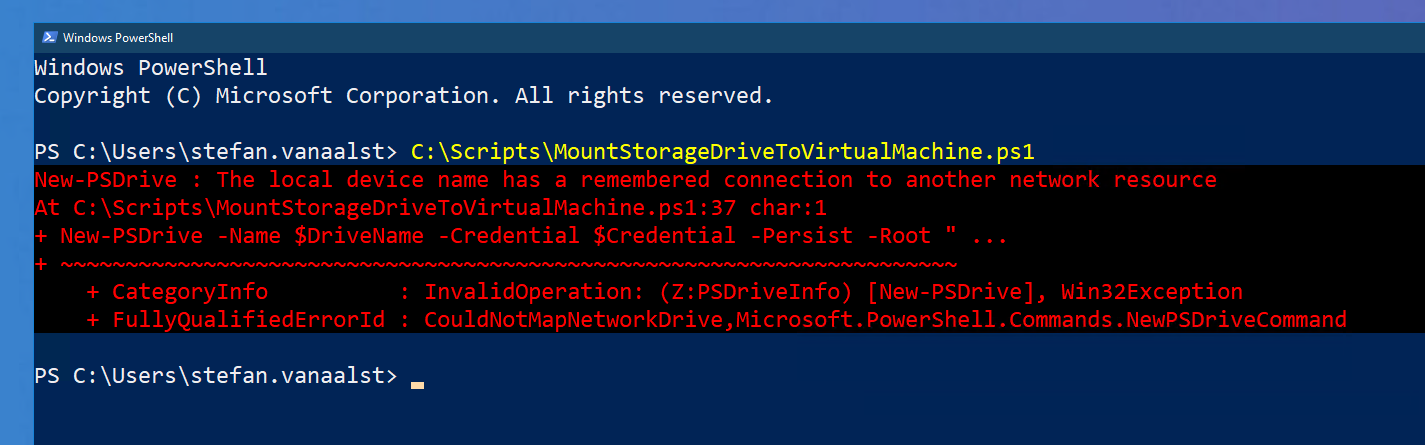1425x445 pixels.
Task: Click the NewPSDriveCommand text
Action: point(1235,320)
